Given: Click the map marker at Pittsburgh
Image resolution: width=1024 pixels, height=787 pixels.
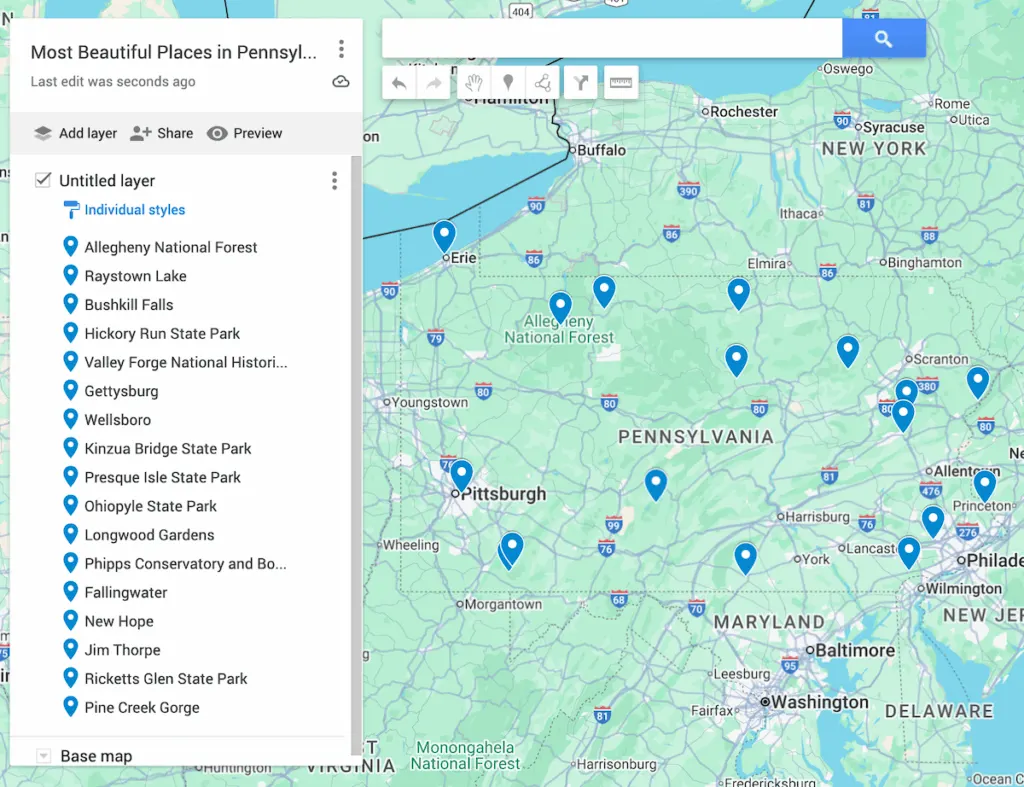Looking at the screenshot, I should pos(462,475).
